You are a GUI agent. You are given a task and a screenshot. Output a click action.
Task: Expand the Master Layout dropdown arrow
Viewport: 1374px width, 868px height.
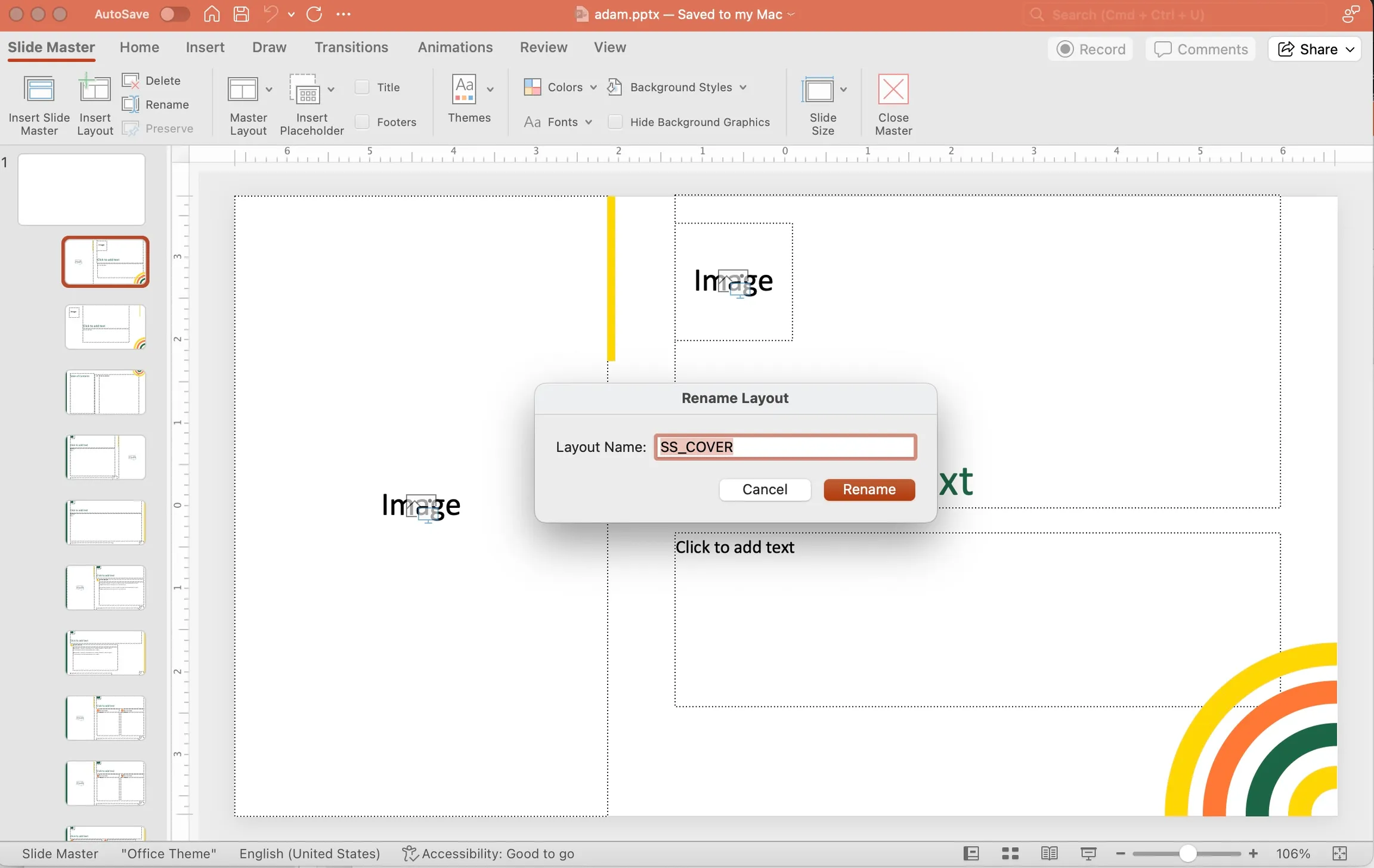click(269, 89)
